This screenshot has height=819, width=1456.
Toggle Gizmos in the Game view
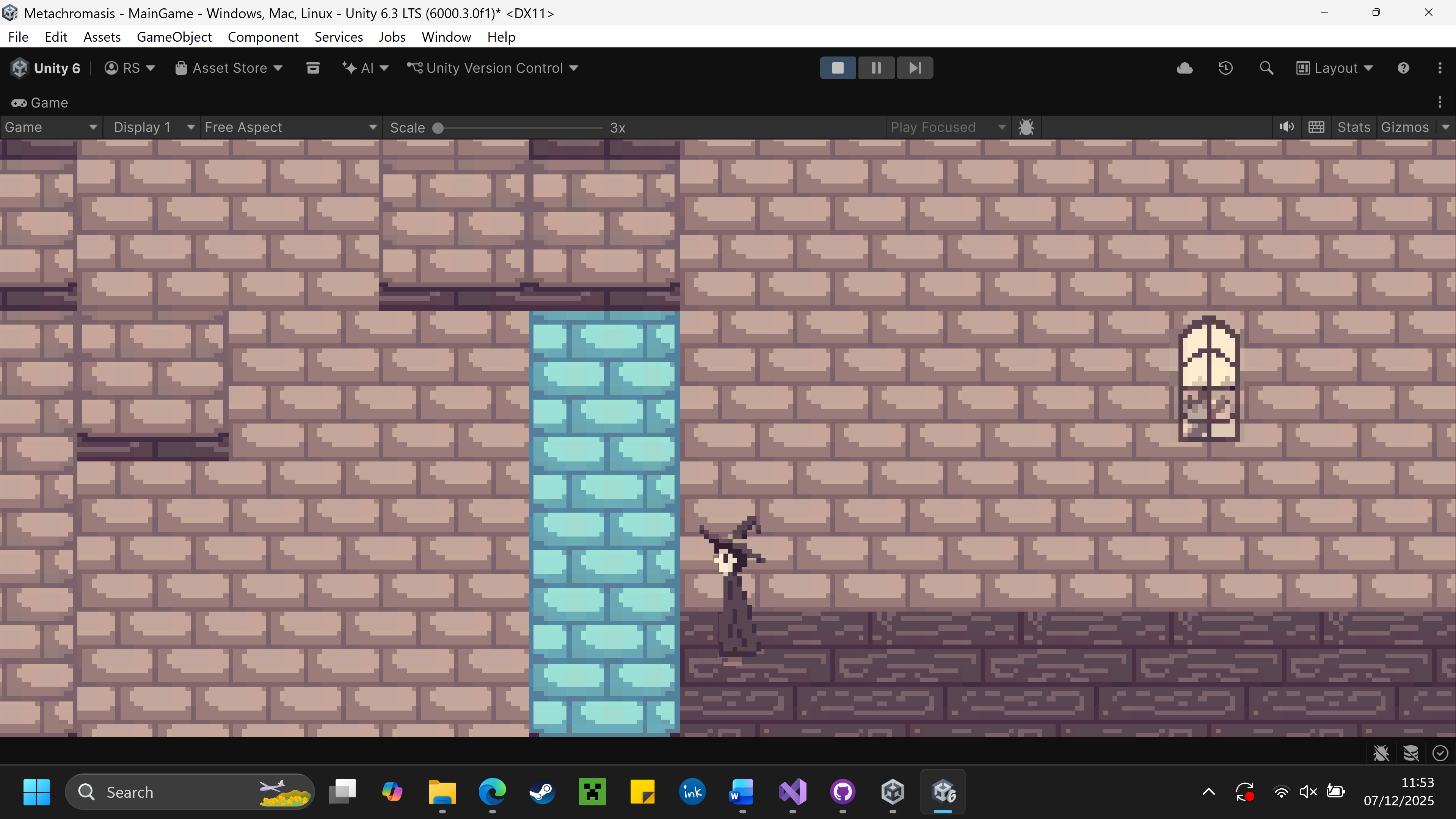(x=1404, y=127)
